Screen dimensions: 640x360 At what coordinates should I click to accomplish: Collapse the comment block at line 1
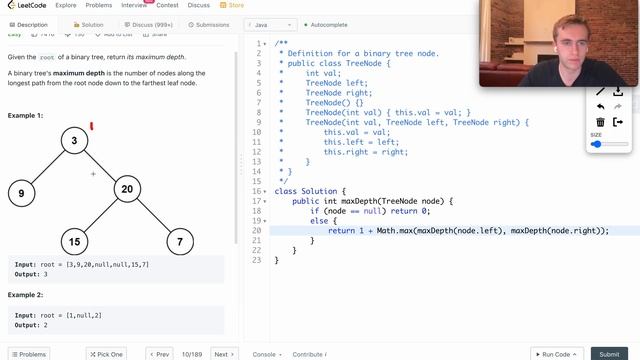tap(265, 44)
